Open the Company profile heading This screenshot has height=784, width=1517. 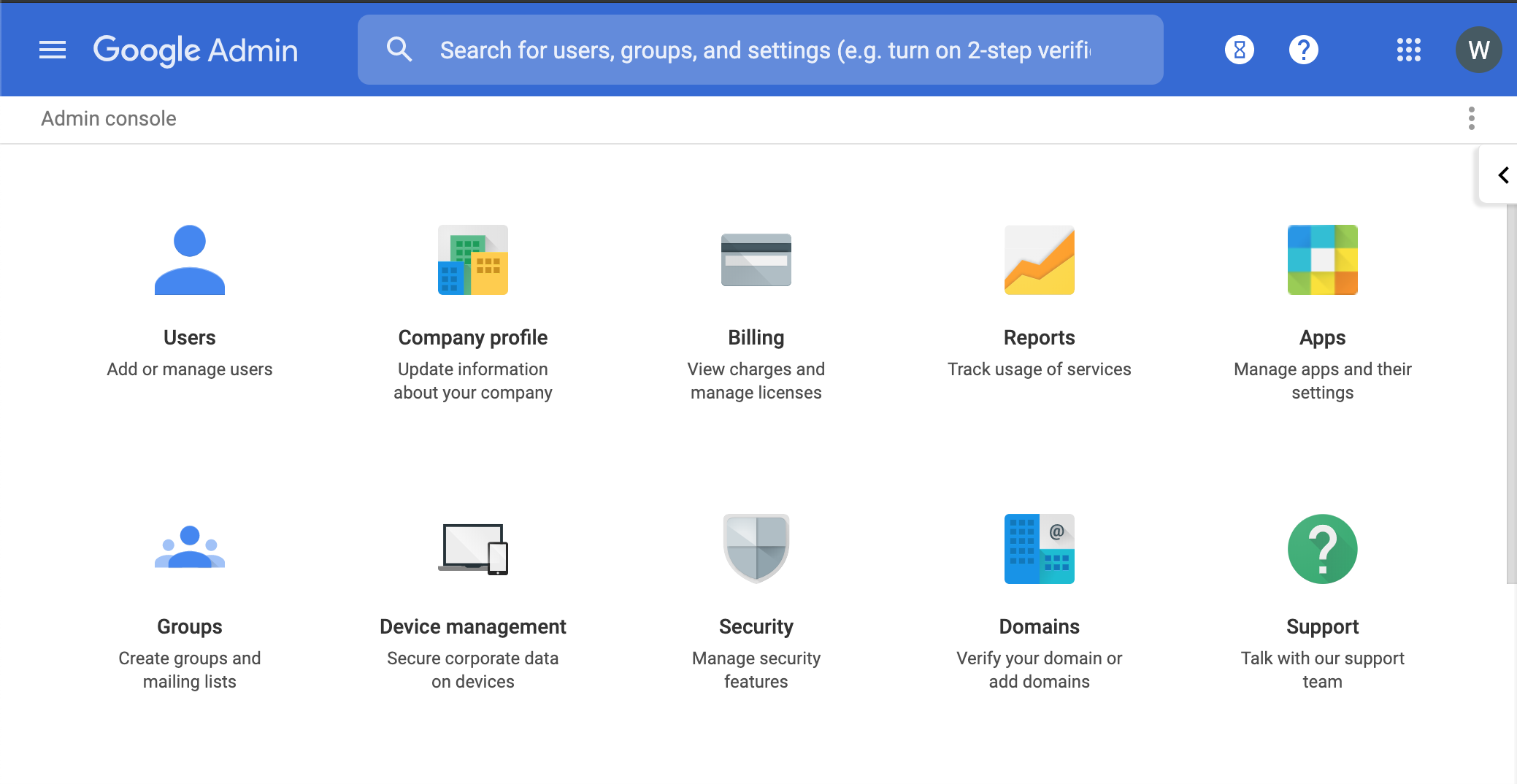(x=473, y=337)
